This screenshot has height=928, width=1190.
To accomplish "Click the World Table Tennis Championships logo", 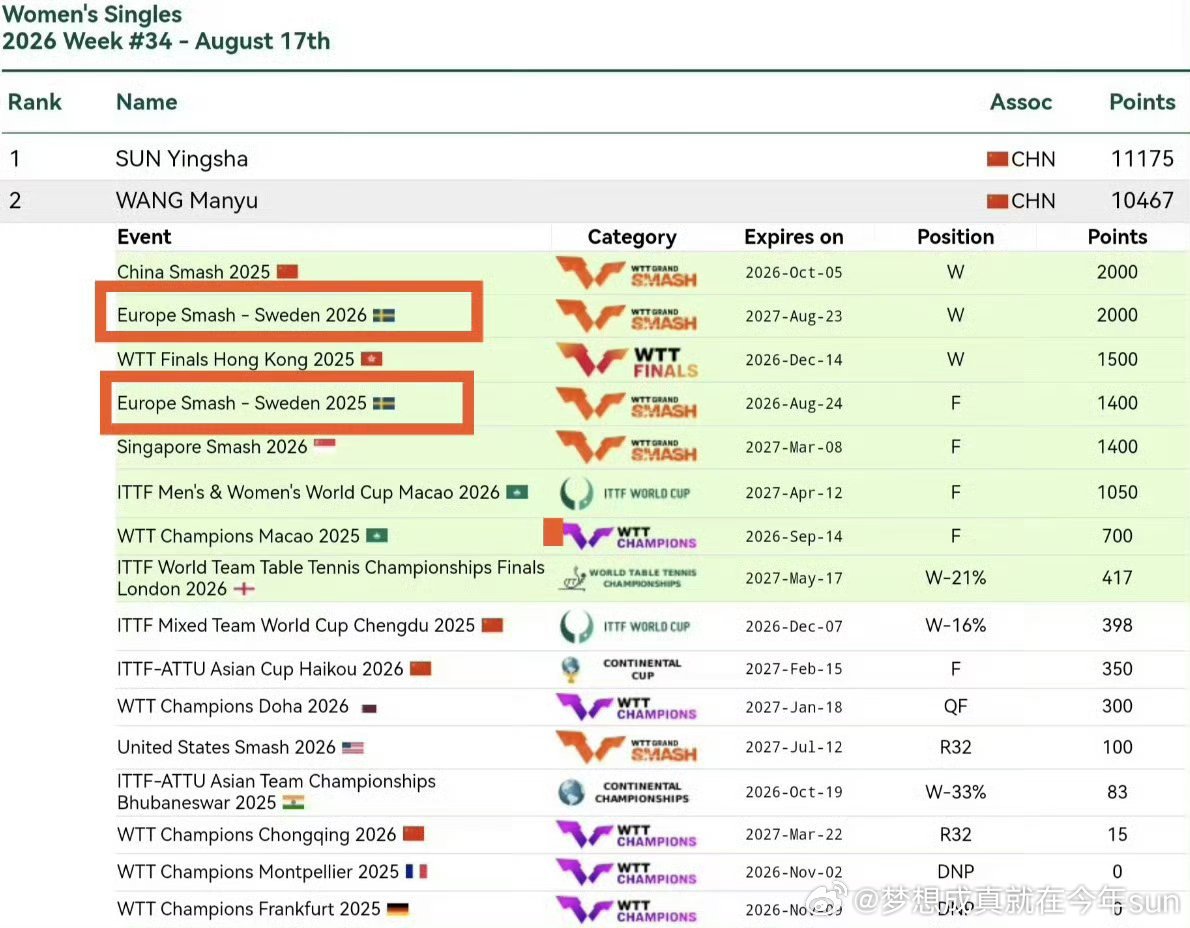I will coord(628,578).
